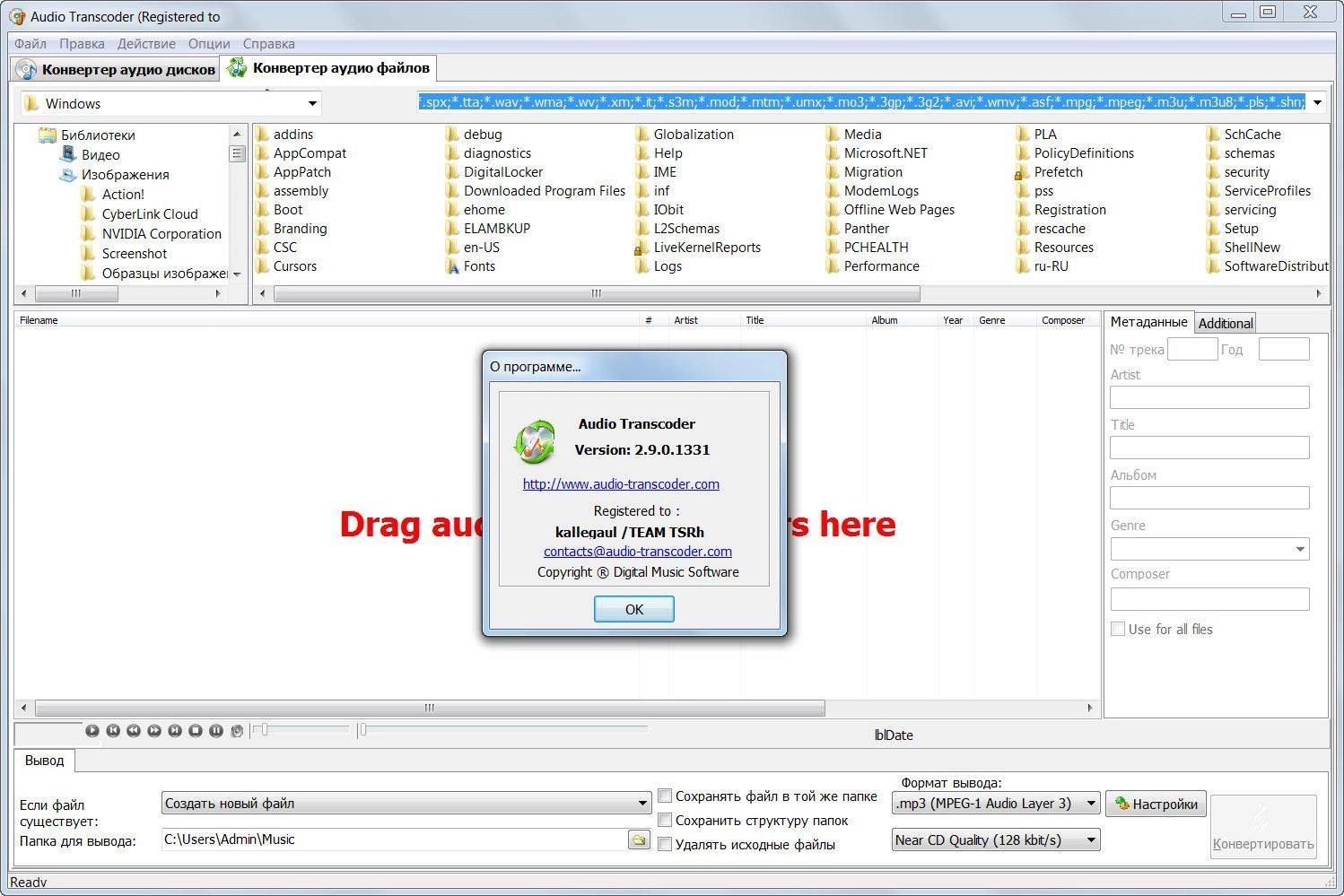Screen dimensions: 1344x896
Task: Click the pause playback button
Action: pos(216,731)
